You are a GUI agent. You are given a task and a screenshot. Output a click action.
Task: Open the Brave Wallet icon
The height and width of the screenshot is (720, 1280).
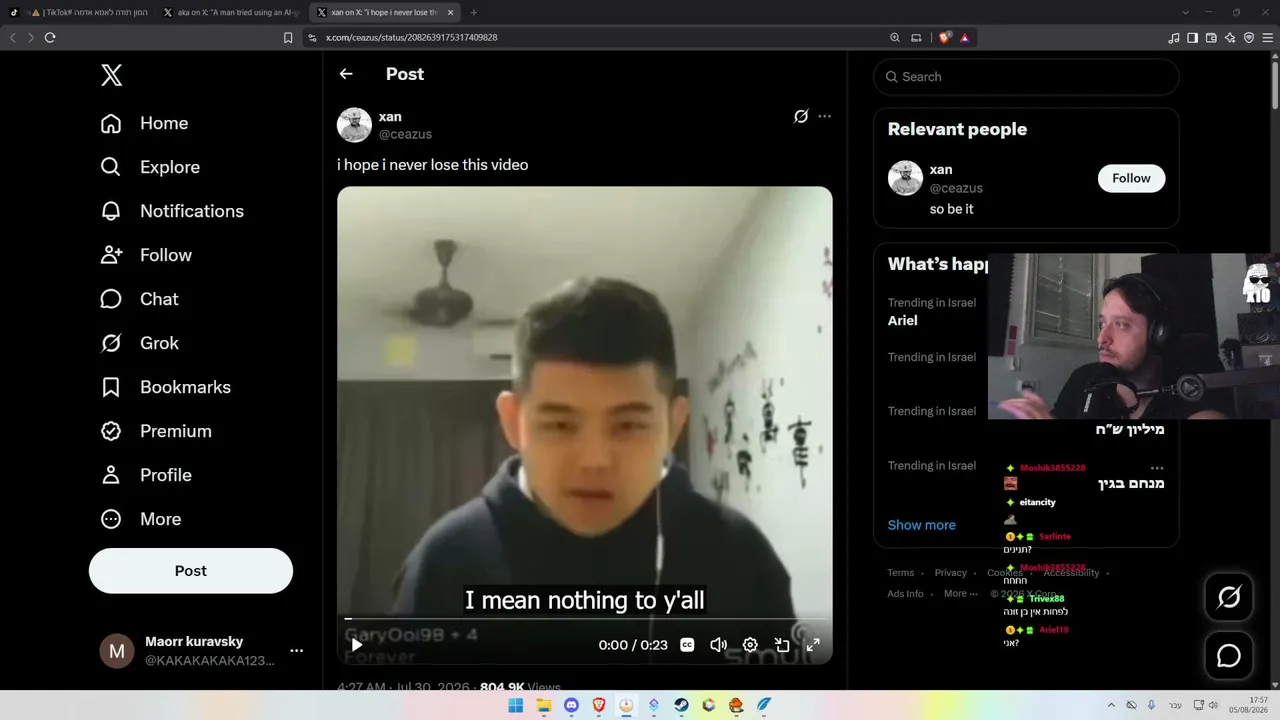1211,38
